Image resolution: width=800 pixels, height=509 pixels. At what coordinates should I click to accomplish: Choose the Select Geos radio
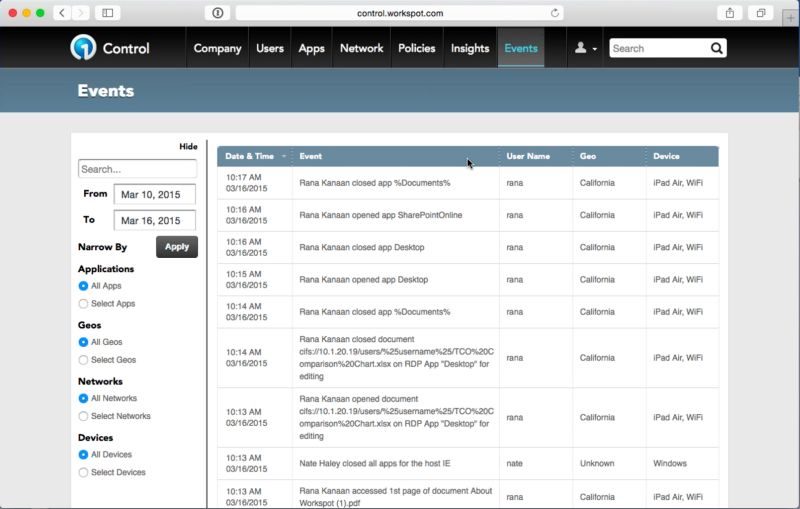click(x=83, y=360)
